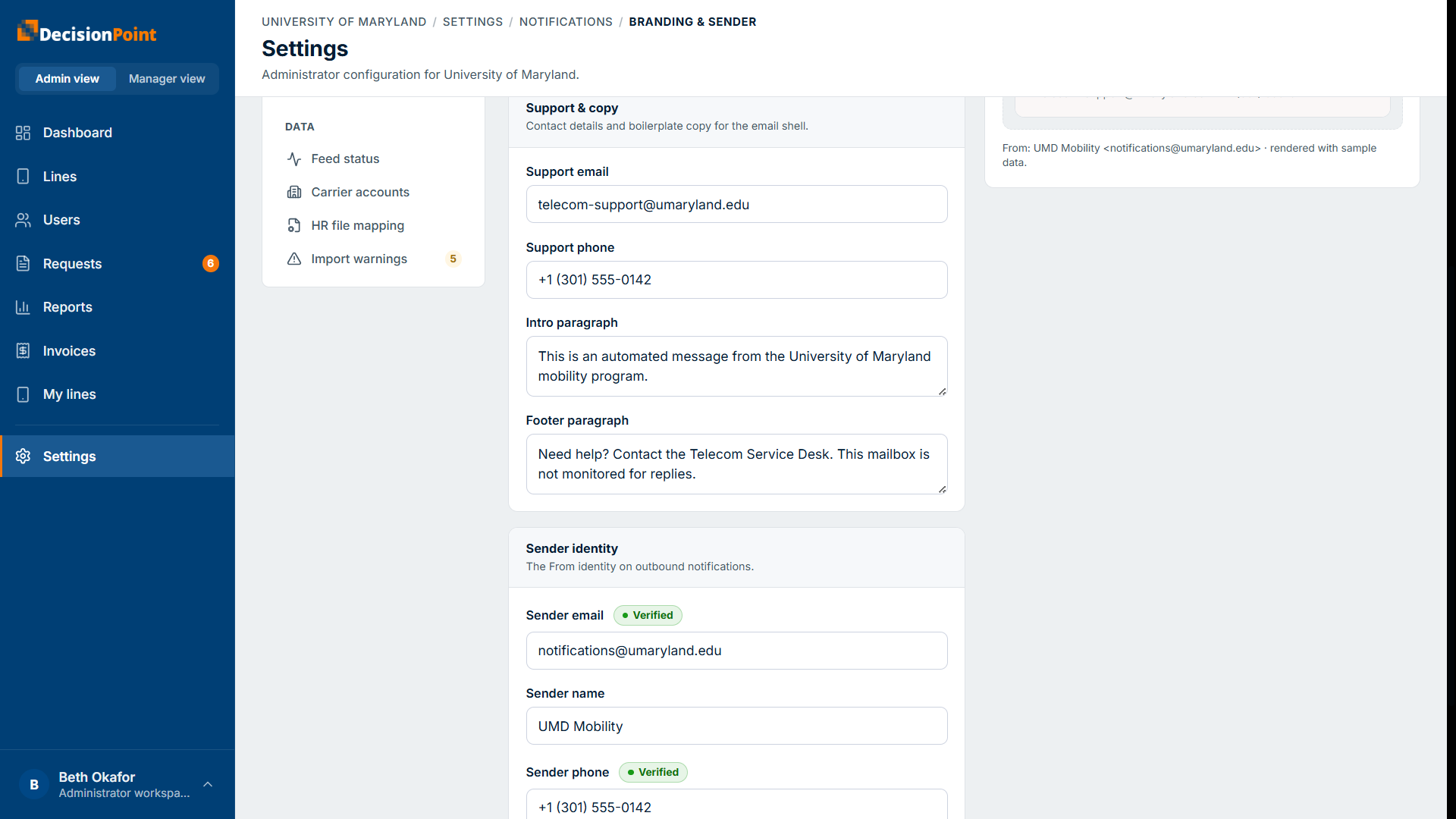Viewport: 1456px width, 819px height.
Task: Click the Lines phone icon
Action: [x=23, y=177]
